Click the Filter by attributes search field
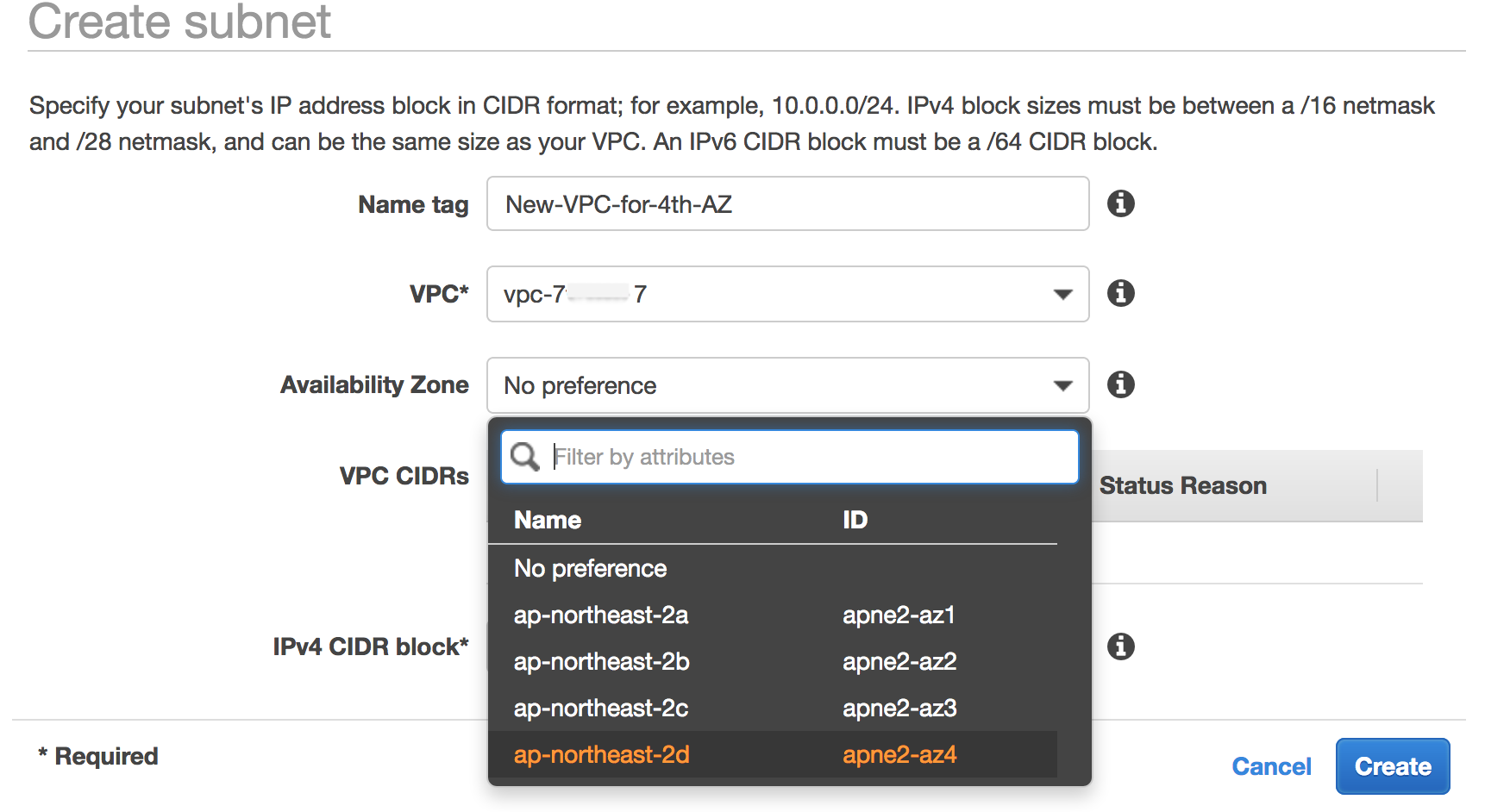 click(789, 457)
